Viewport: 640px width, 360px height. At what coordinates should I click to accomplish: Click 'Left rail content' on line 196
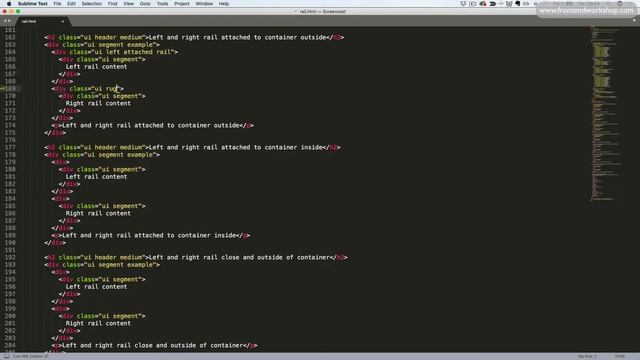96,287
